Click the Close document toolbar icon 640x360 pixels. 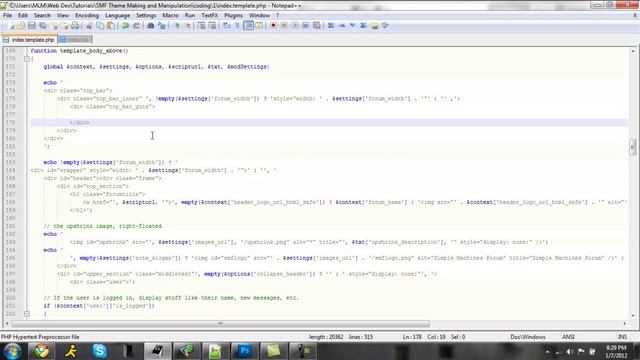55,26
